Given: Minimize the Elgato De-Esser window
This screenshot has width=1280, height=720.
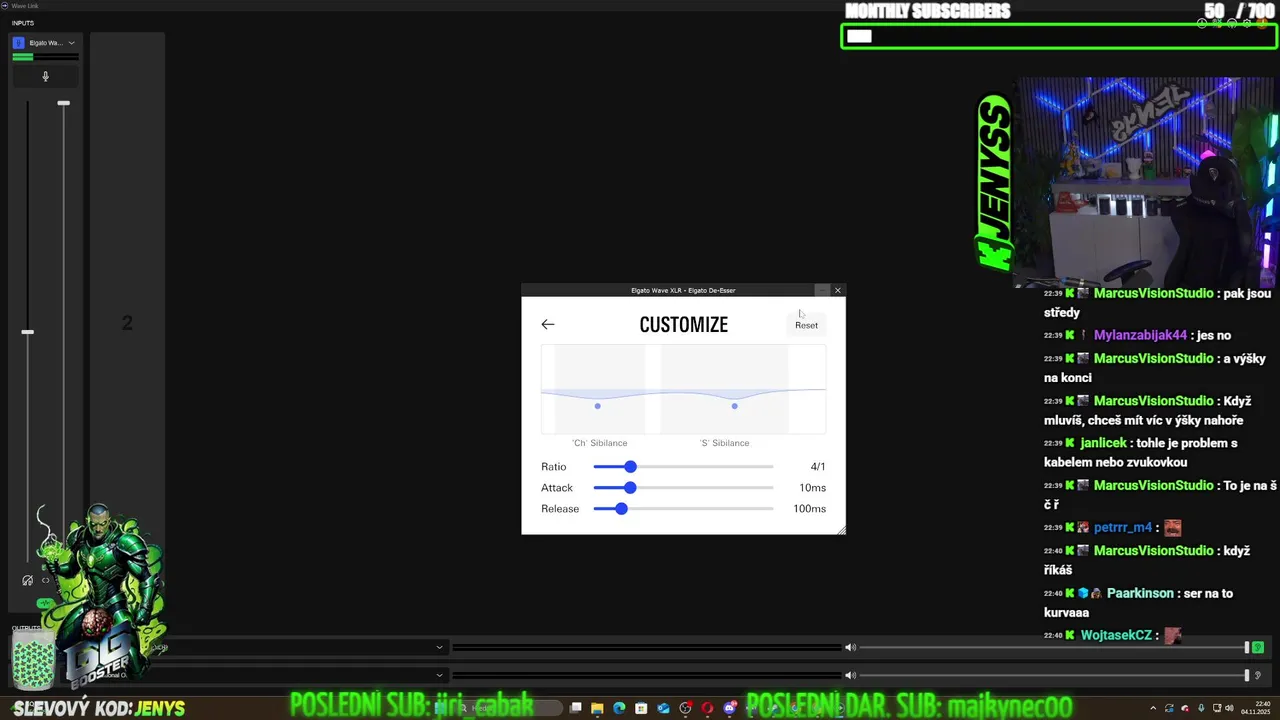Looking at the screenshot, I should [822, 290].
